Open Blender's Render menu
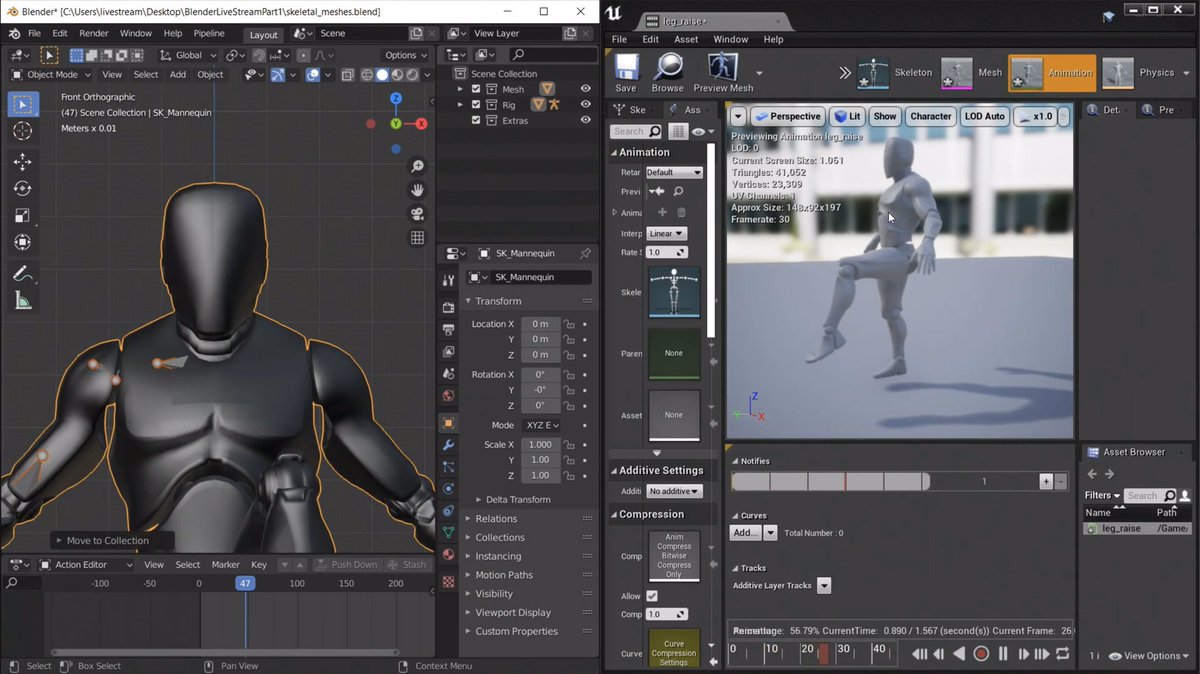 94,33
